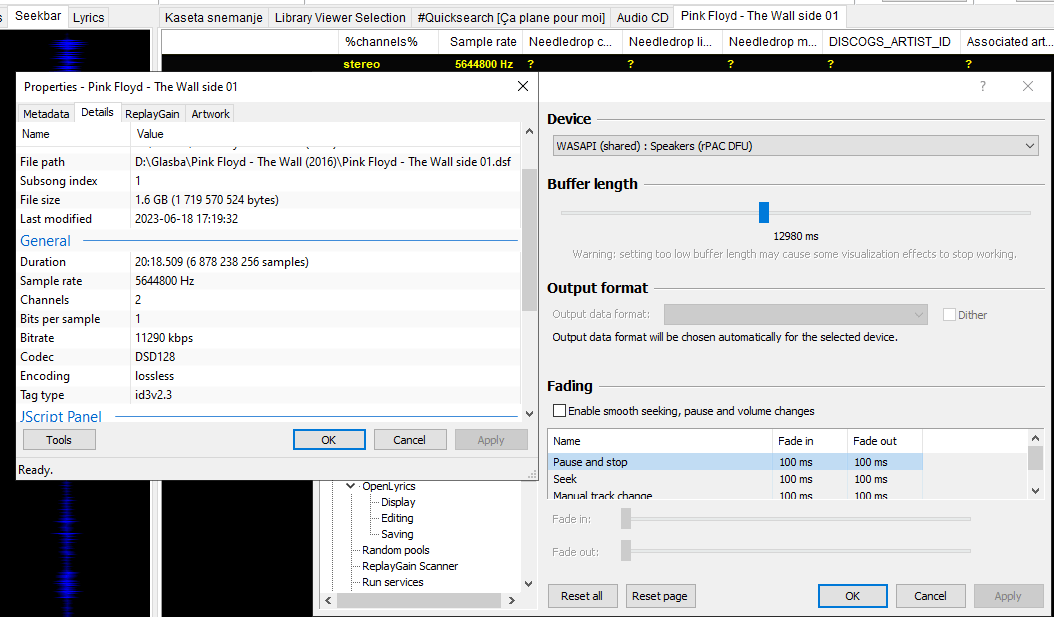Open the Audio CD playlist tab
1054x617 pixels.
[x=643, y=17]
